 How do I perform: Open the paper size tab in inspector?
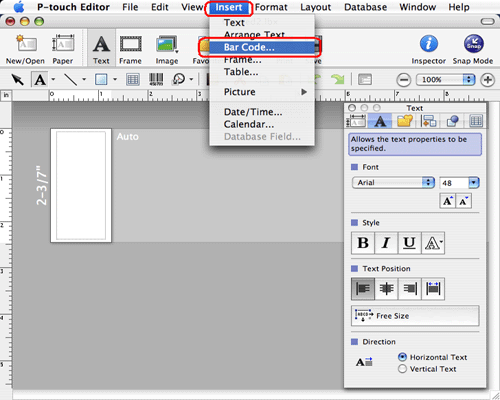coord(356,121)
